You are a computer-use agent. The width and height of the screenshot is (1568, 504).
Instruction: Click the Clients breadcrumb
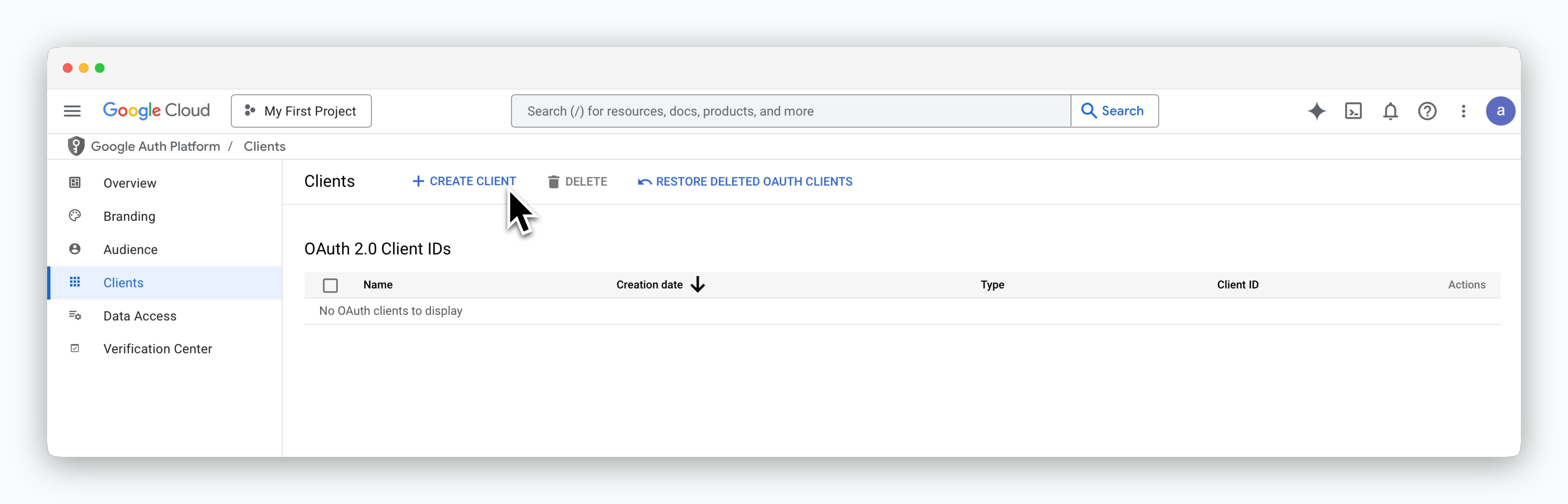pyautogui.click(x=265, y=147)
